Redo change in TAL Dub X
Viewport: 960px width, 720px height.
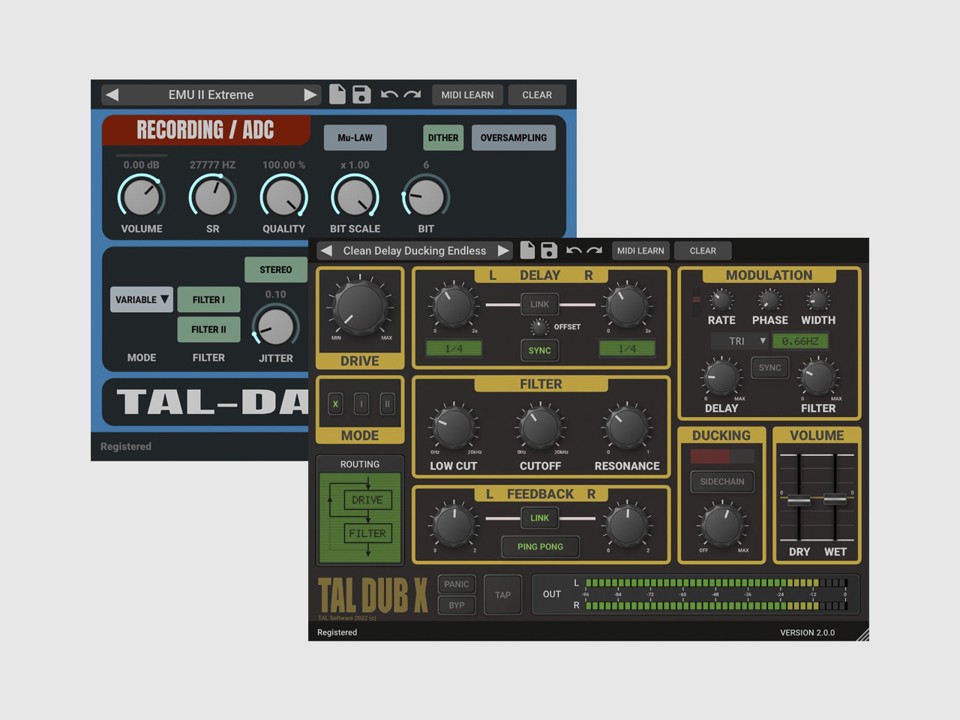click(x=594, y=250)
